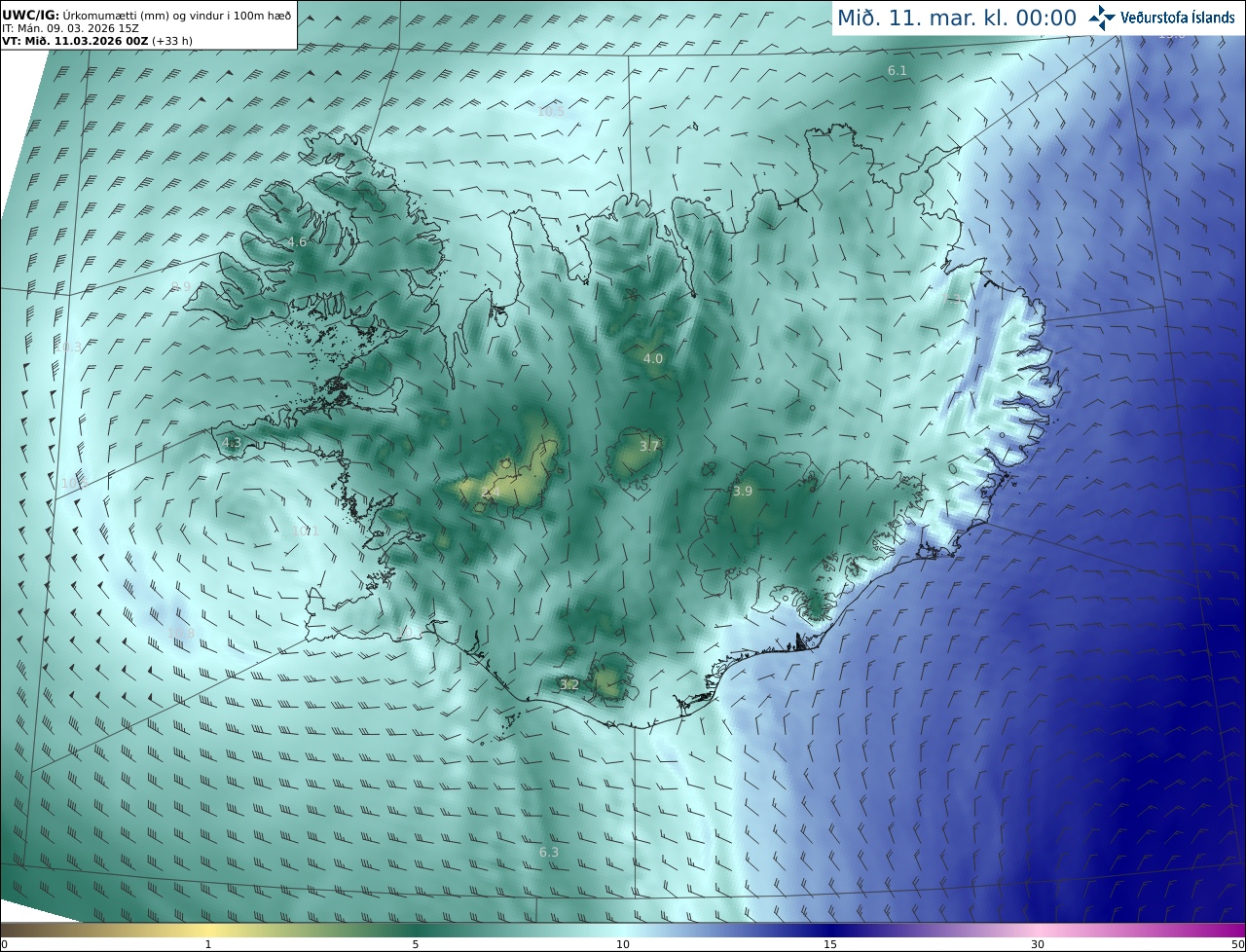
Task: Click the 3.2 value near Mýrdalsjökull
Action: pos(569,685)
